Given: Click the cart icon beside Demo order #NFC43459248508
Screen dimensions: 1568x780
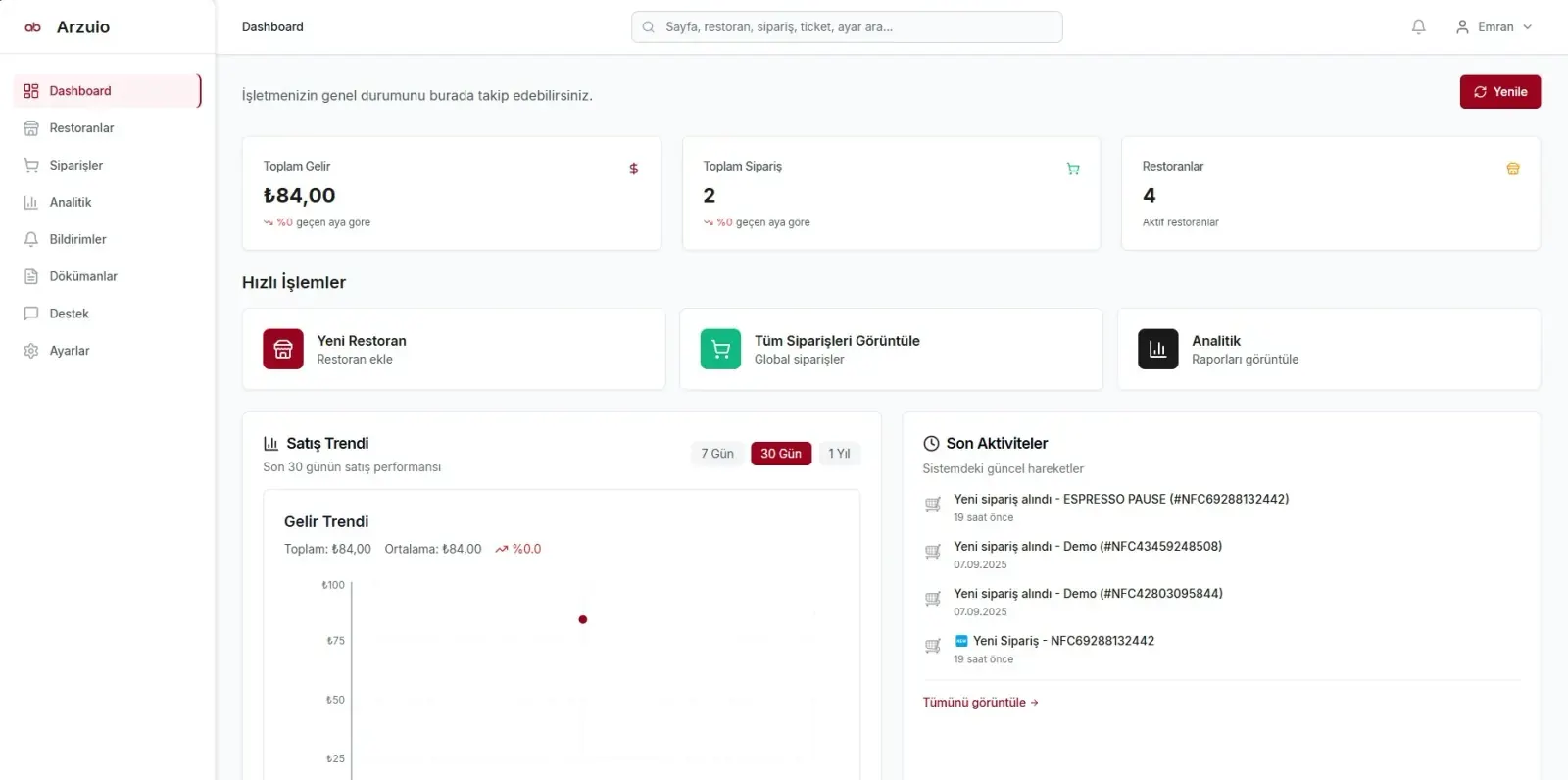Looking at the screenshot, I should [933, 552].
